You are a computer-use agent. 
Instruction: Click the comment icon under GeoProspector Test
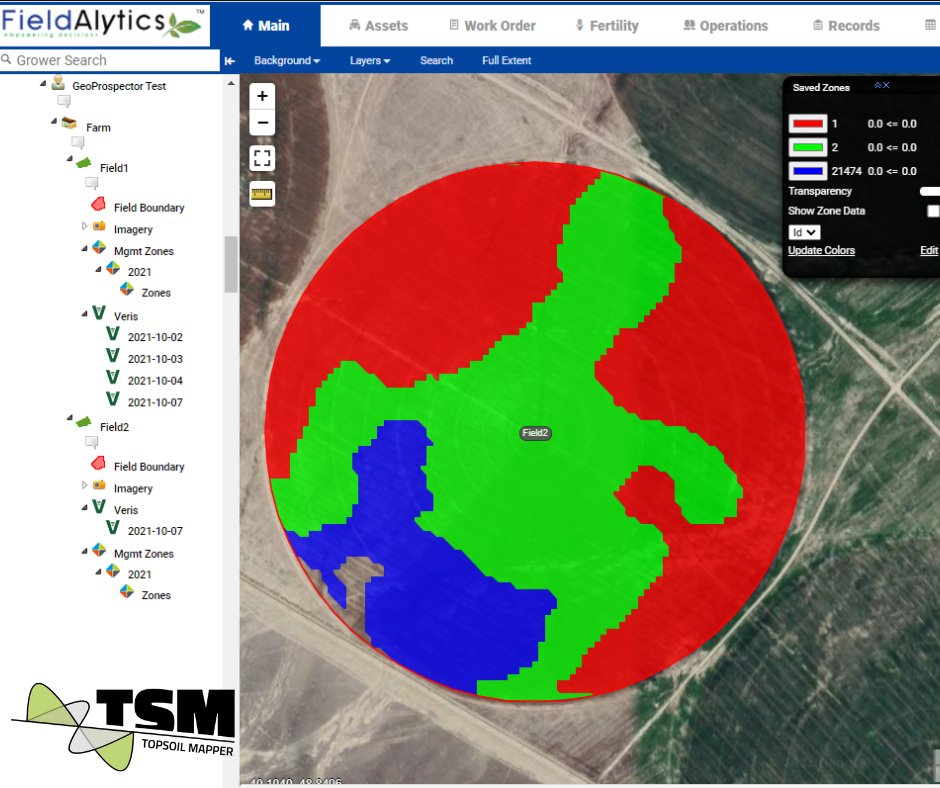pos(64,101)
